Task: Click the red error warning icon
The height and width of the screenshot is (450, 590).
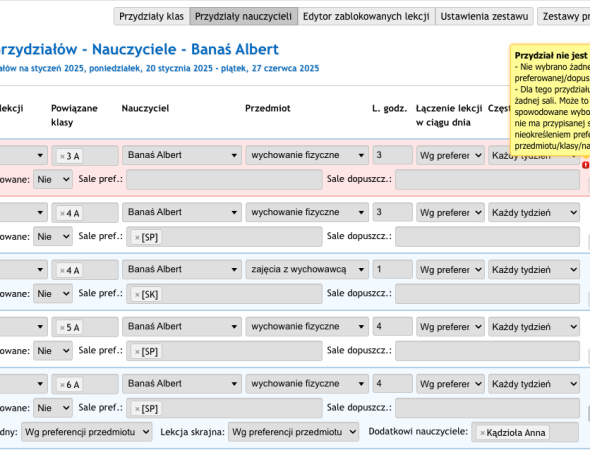Action: click(x=585, y=165)
